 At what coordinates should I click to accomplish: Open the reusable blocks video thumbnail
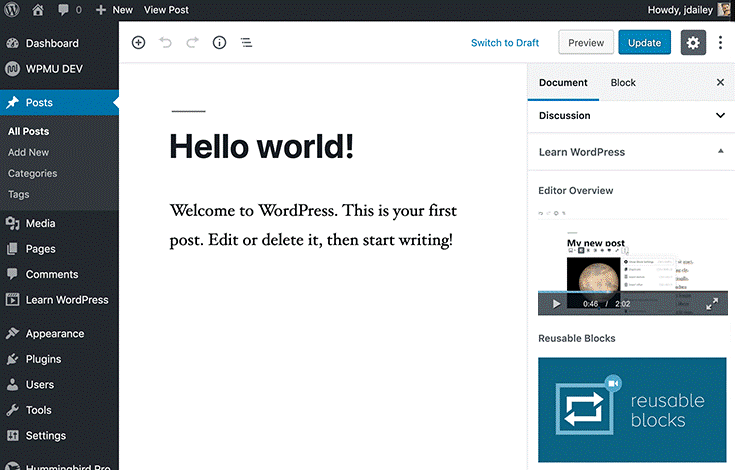point(632,410)
